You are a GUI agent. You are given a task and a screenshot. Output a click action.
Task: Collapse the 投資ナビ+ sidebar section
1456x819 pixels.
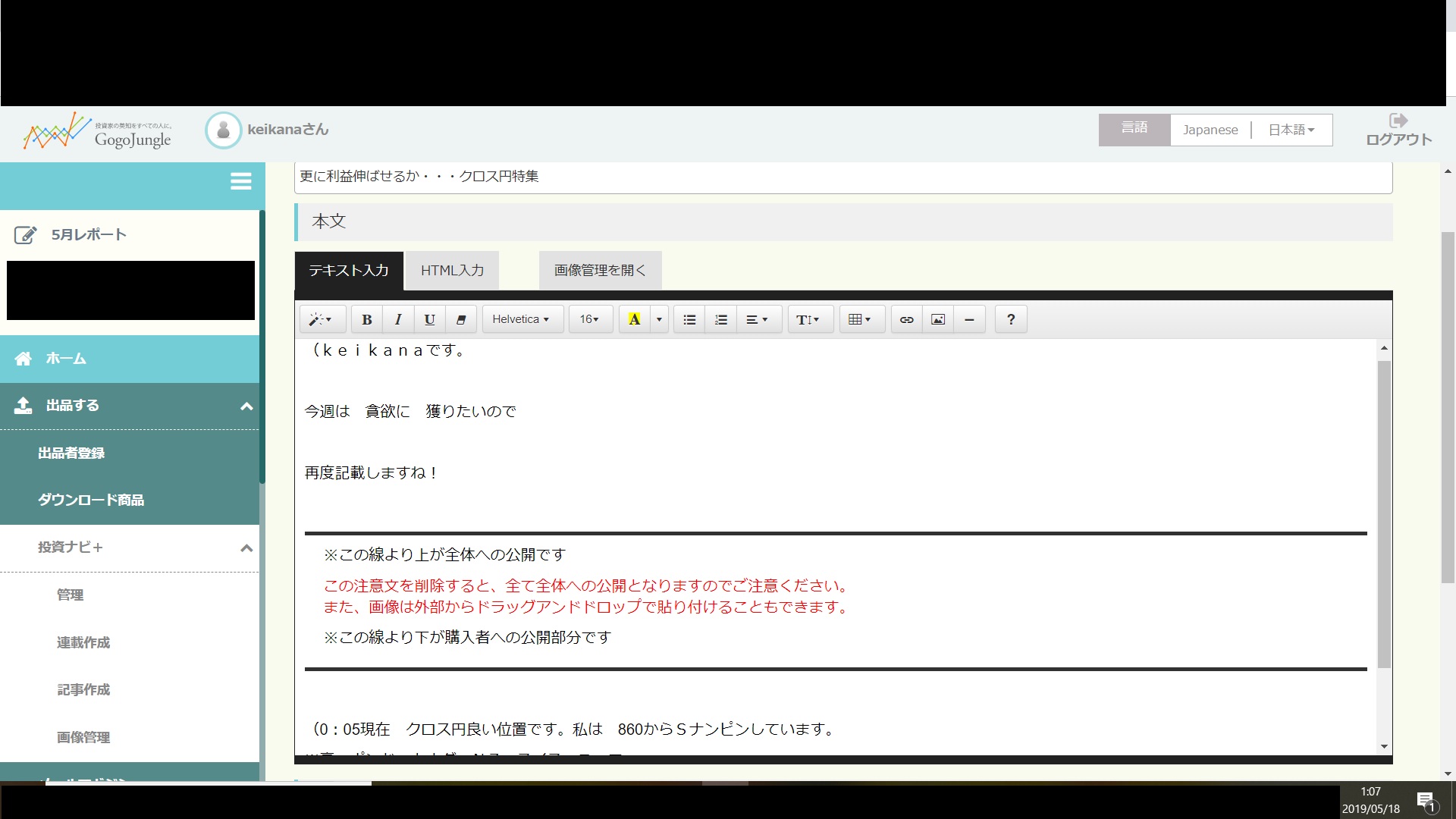pos(246,548)
